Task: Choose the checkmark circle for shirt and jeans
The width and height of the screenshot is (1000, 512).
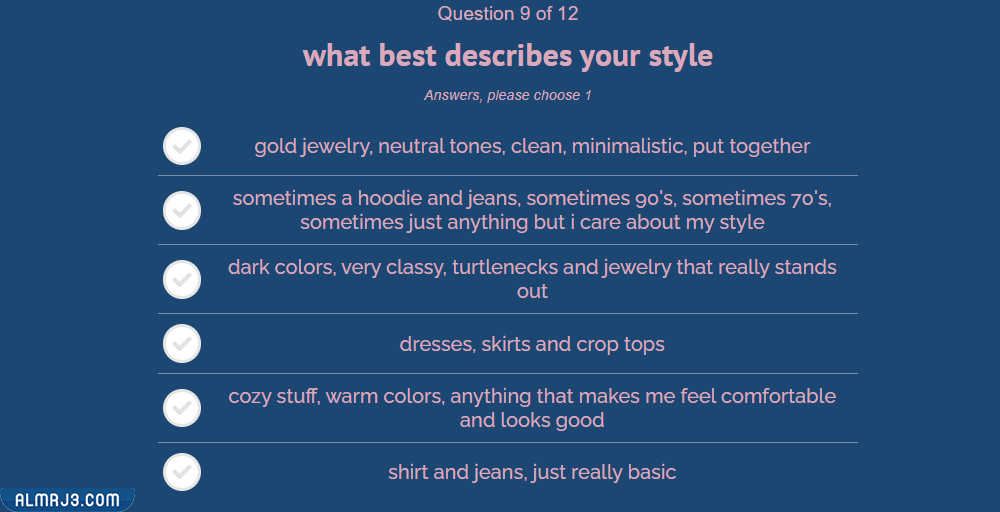Action: [182, 472]
